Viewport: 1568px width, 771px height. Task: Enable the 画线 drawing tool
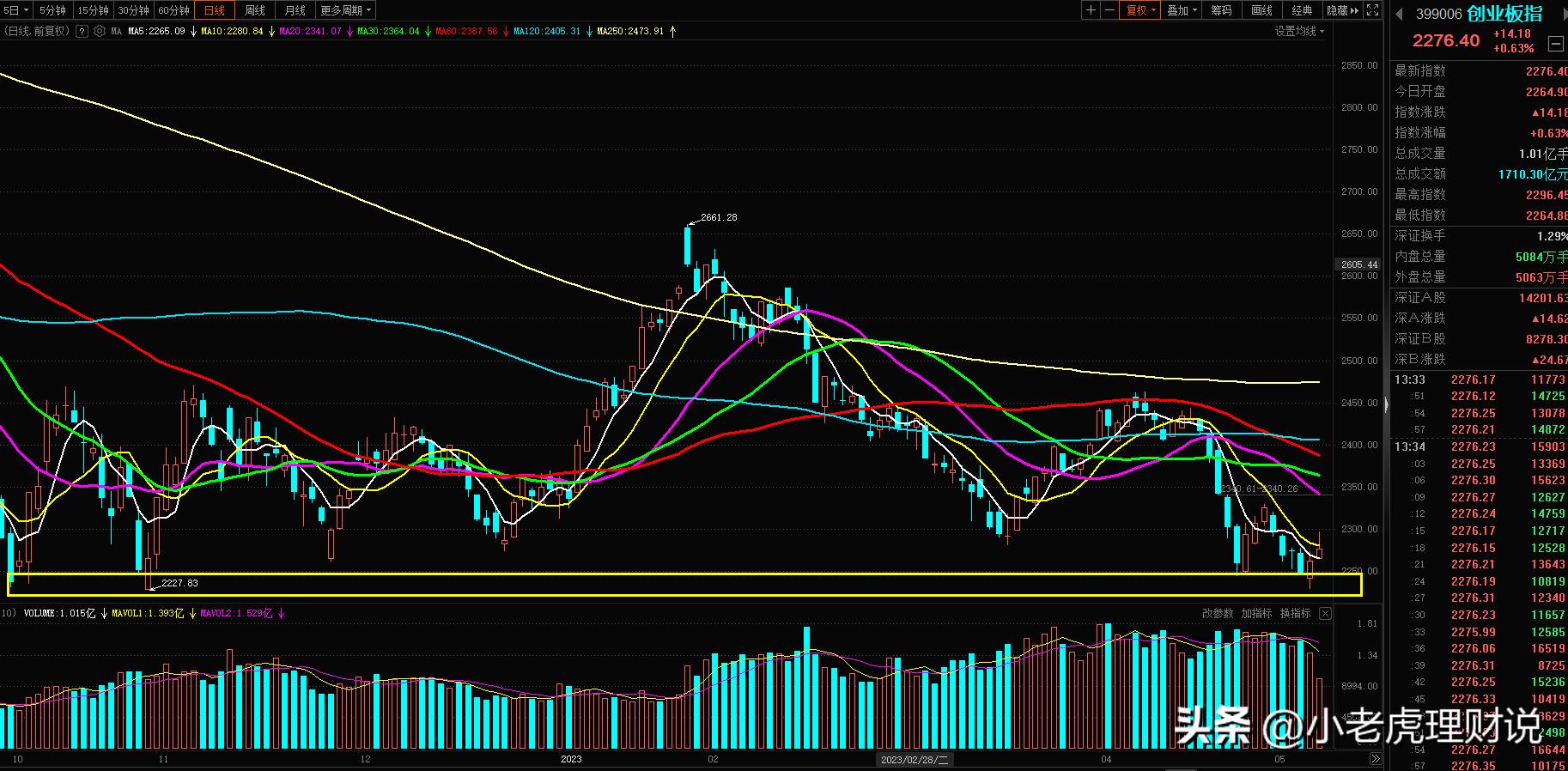1261,10
